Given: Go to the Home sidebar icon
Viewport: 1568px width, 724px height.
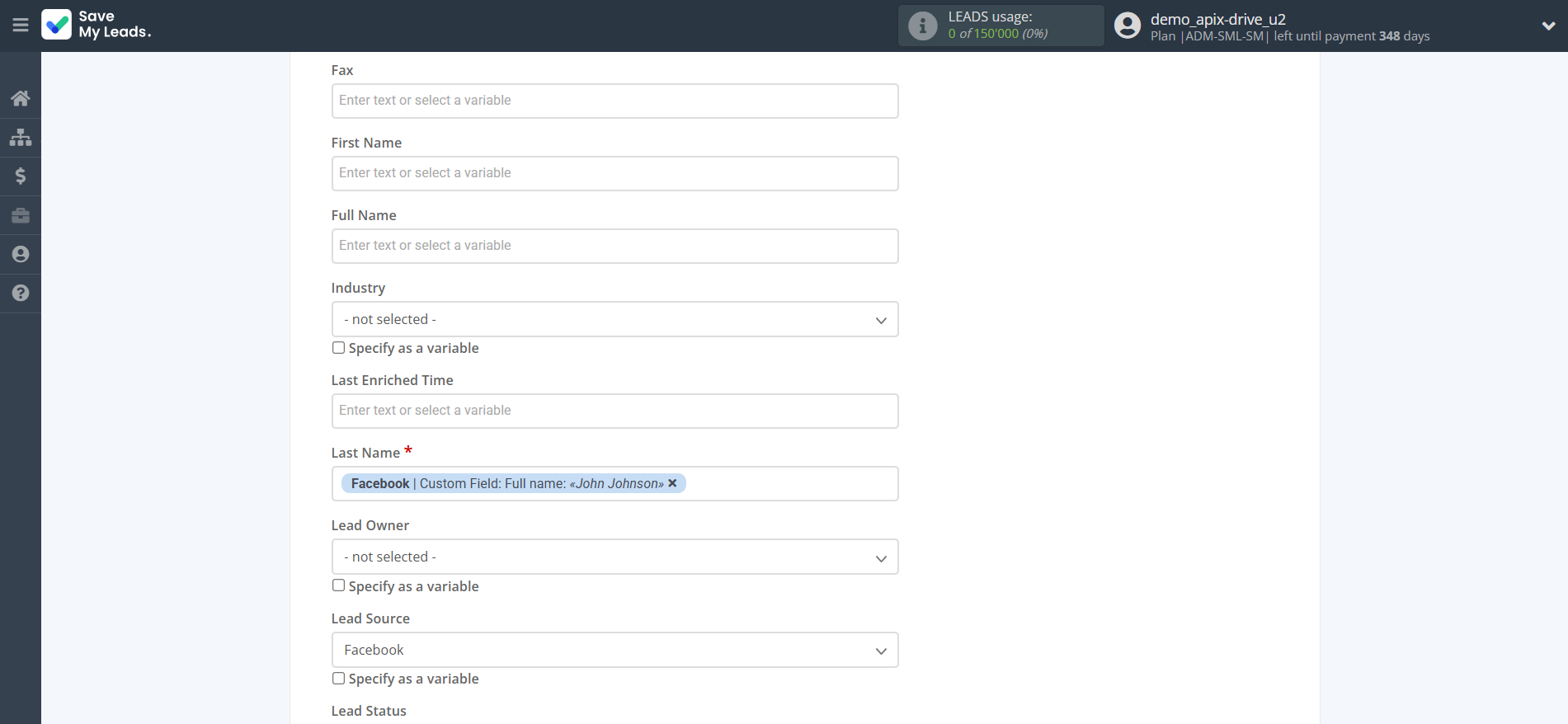Looking at the screenshot, I should coord(21,99).
